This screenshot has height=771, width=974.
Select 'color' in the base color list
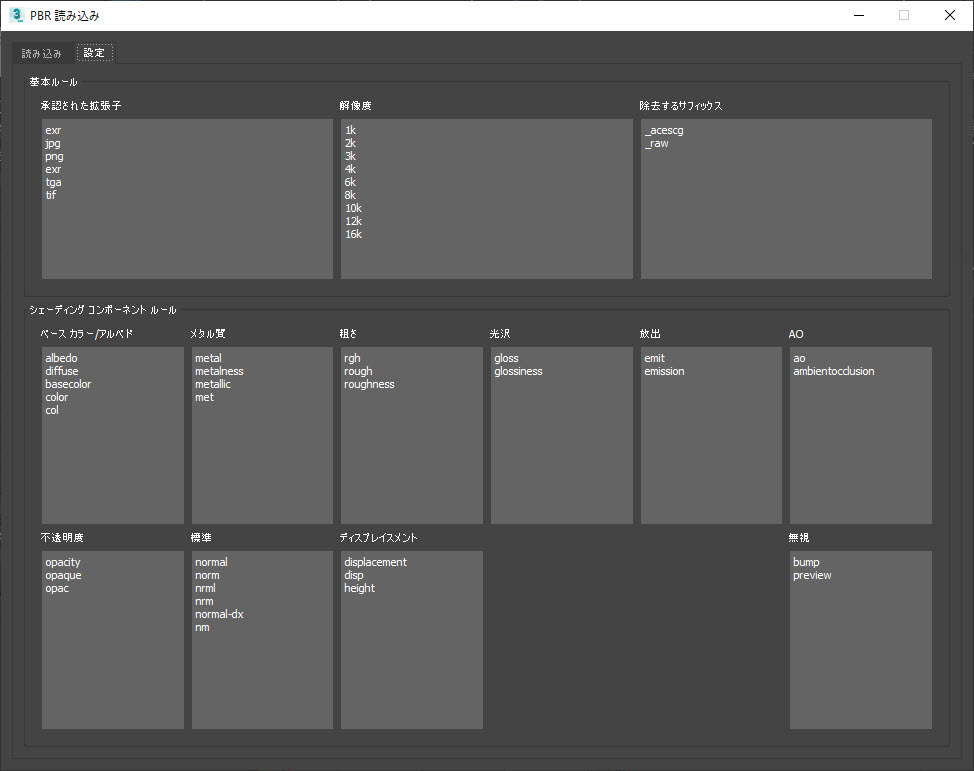57,398
